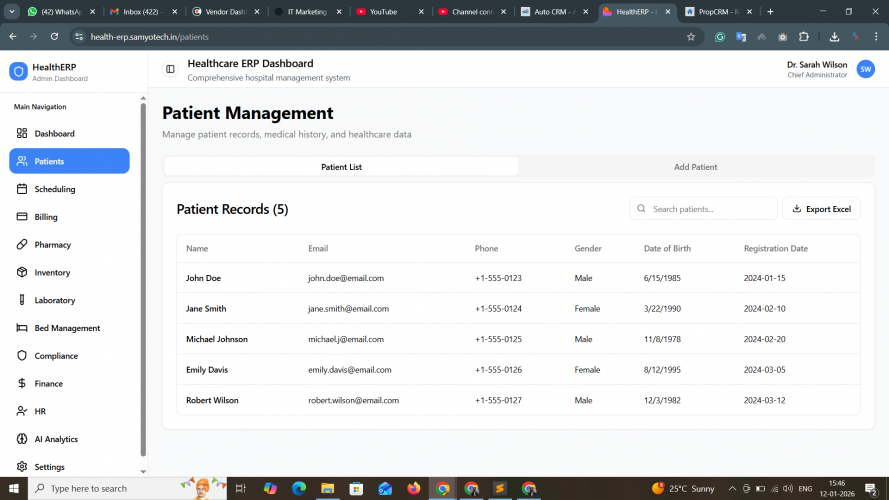
Task: Switch to the YouTube browser tab
Action: [x=383, y=11]
